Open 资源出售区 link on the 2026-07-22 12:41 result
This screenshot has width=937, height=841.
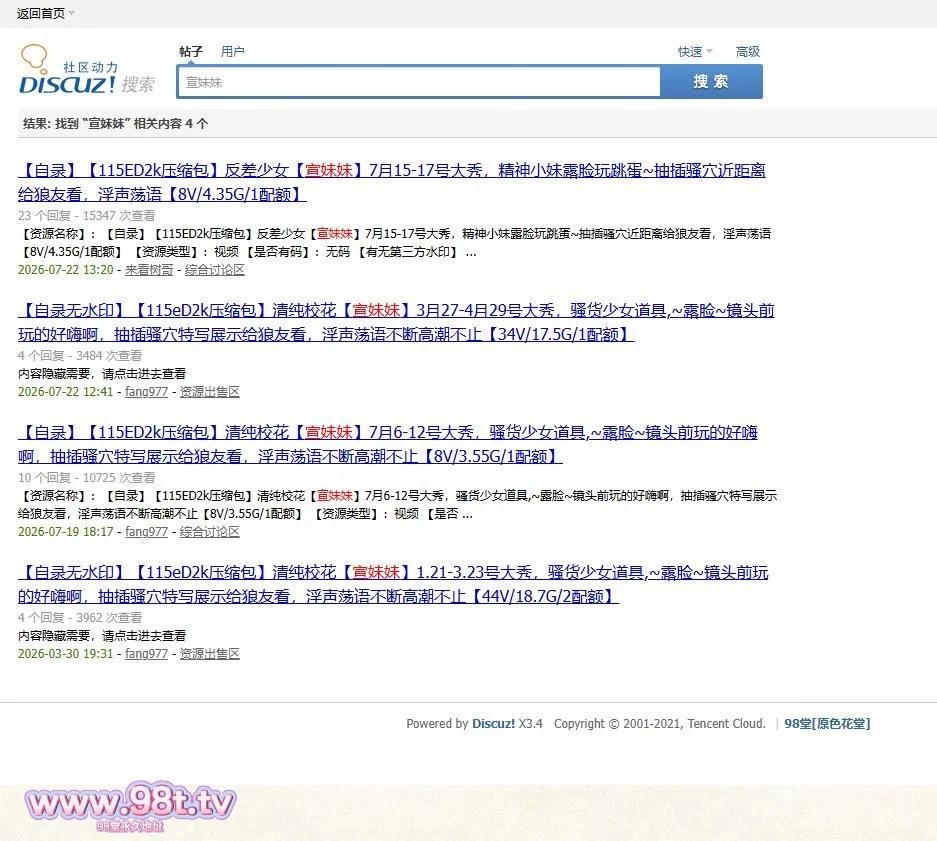point(210,392)
